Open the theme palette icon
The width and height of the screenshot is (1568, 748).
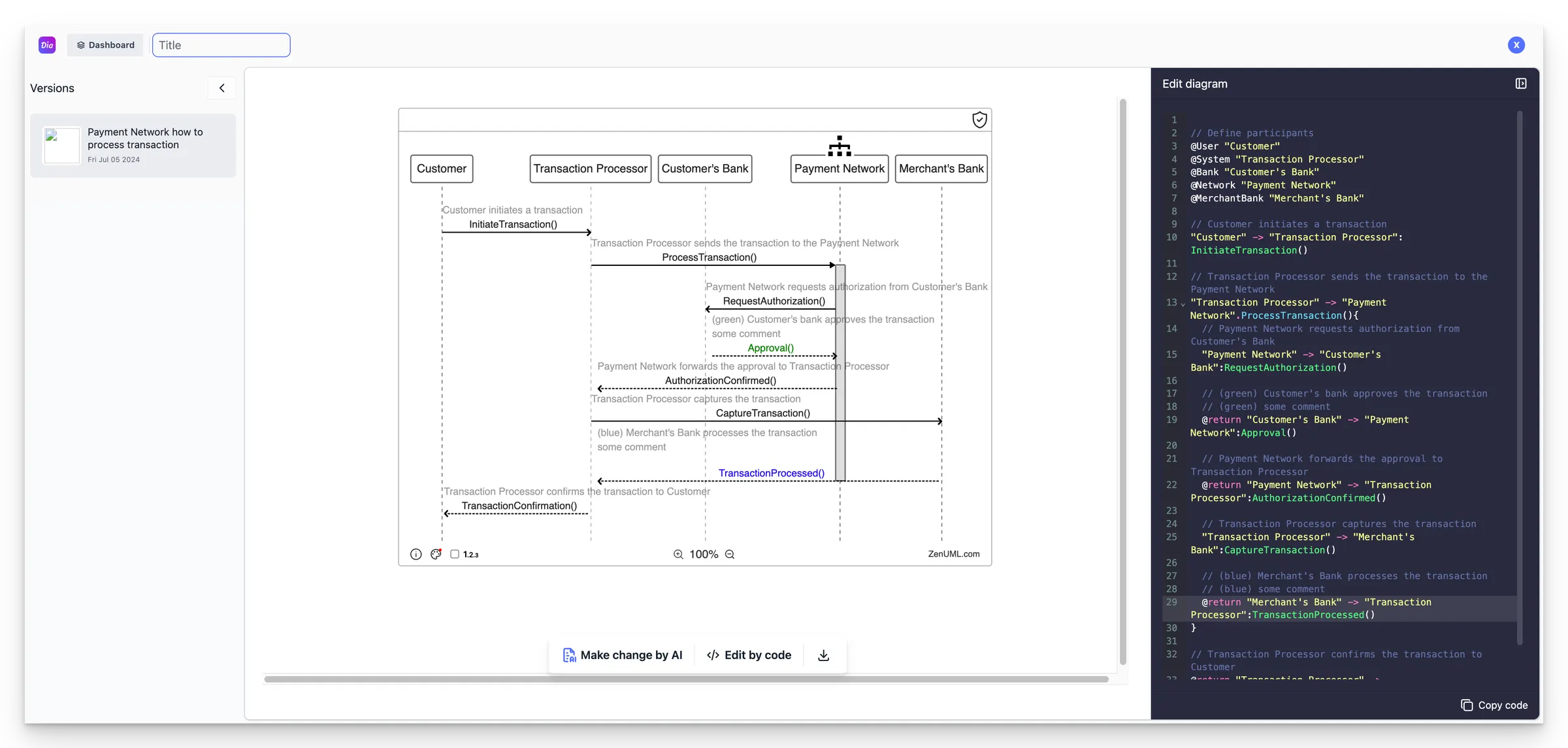click(x=436, y=554)
